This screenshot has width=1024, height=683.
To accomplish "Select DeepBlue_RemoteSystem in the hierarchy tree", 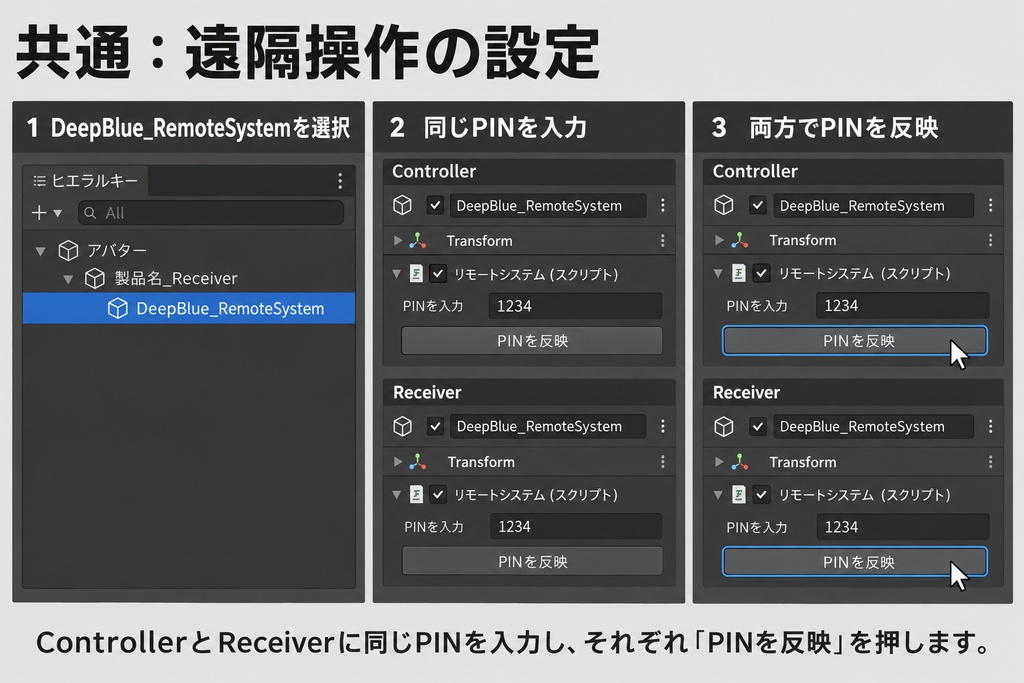I will click(x=189, y=308).
